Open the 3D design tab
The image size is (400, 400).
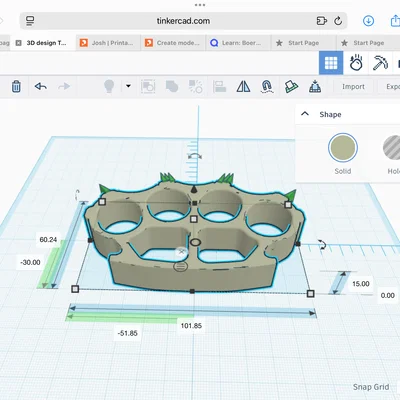click(42, 43)
